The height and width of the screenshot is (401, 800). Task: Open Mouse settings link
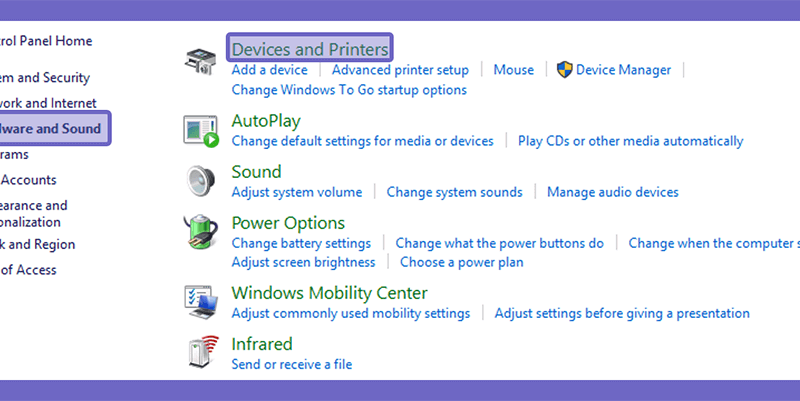tap(513, 70)
